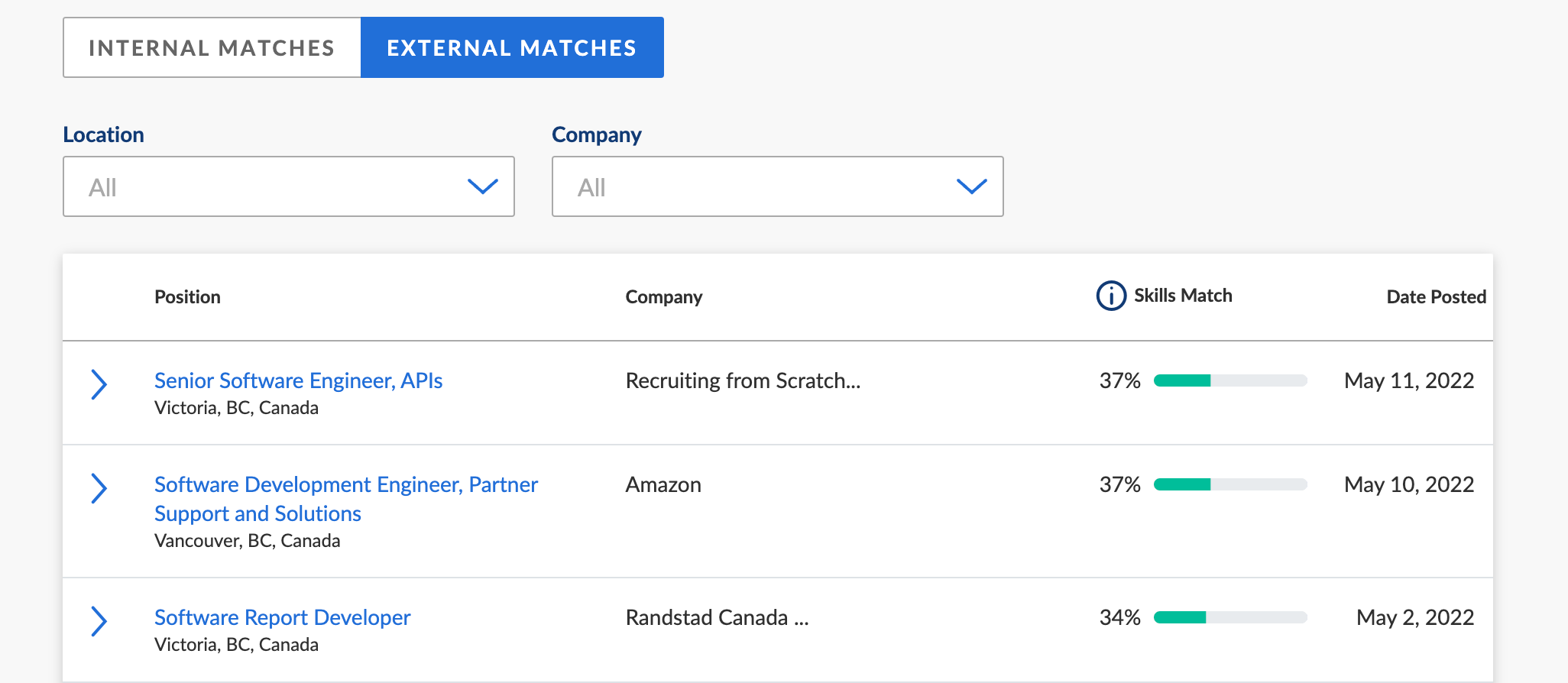The width and height of the screenshot is (1568, 683).
Task: Select the External Matches tab
Action: click(x=512, y=47)
